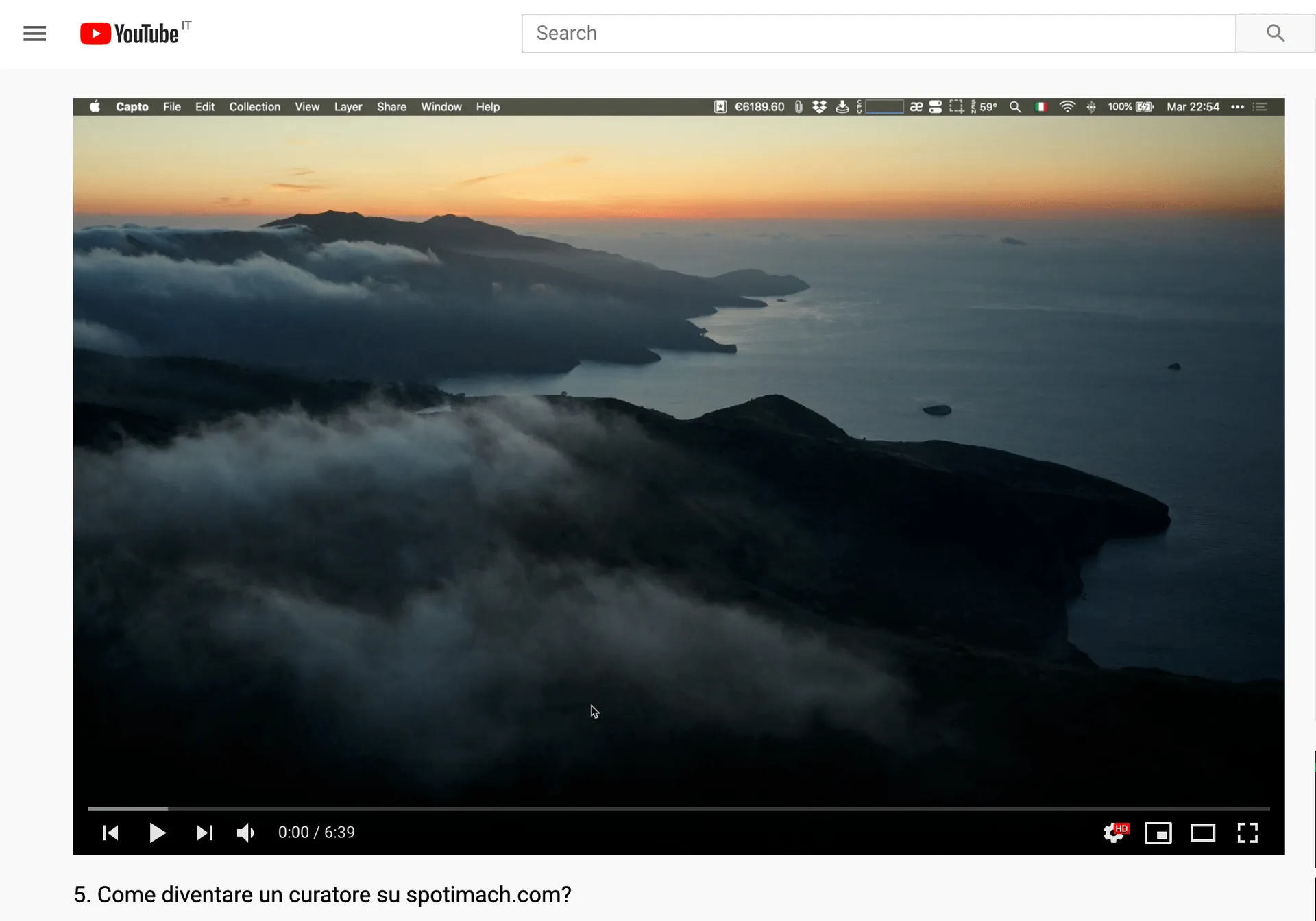Seek on the video progress bar
1316x921 pixels.
[x=679, y=809]
